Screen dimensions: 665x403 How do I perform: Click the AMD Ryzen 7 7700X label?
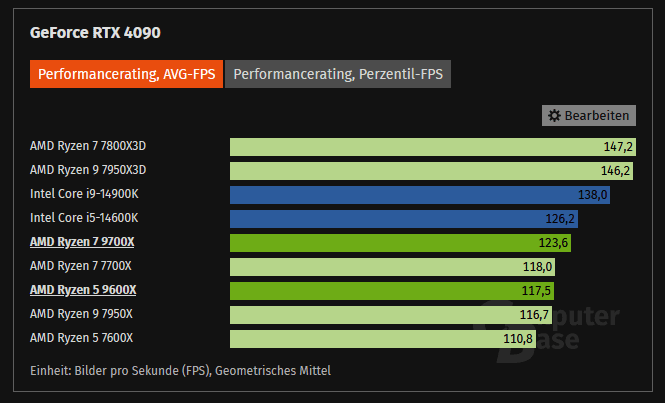point(80,266)
